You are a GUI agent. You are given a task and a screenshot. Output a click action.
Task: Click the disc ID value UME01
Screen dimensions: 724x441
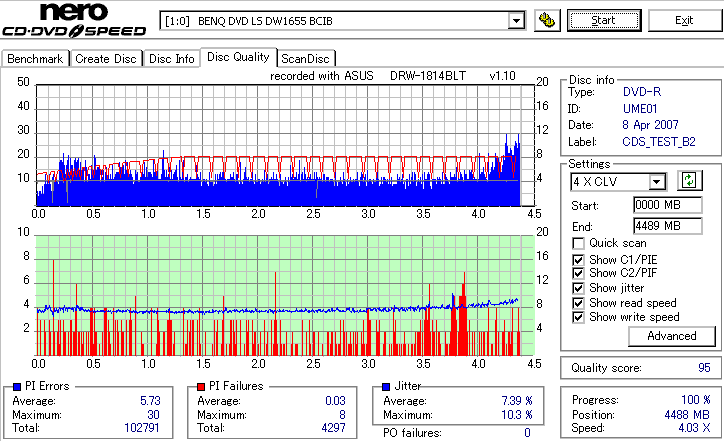[x=640, y=109]
